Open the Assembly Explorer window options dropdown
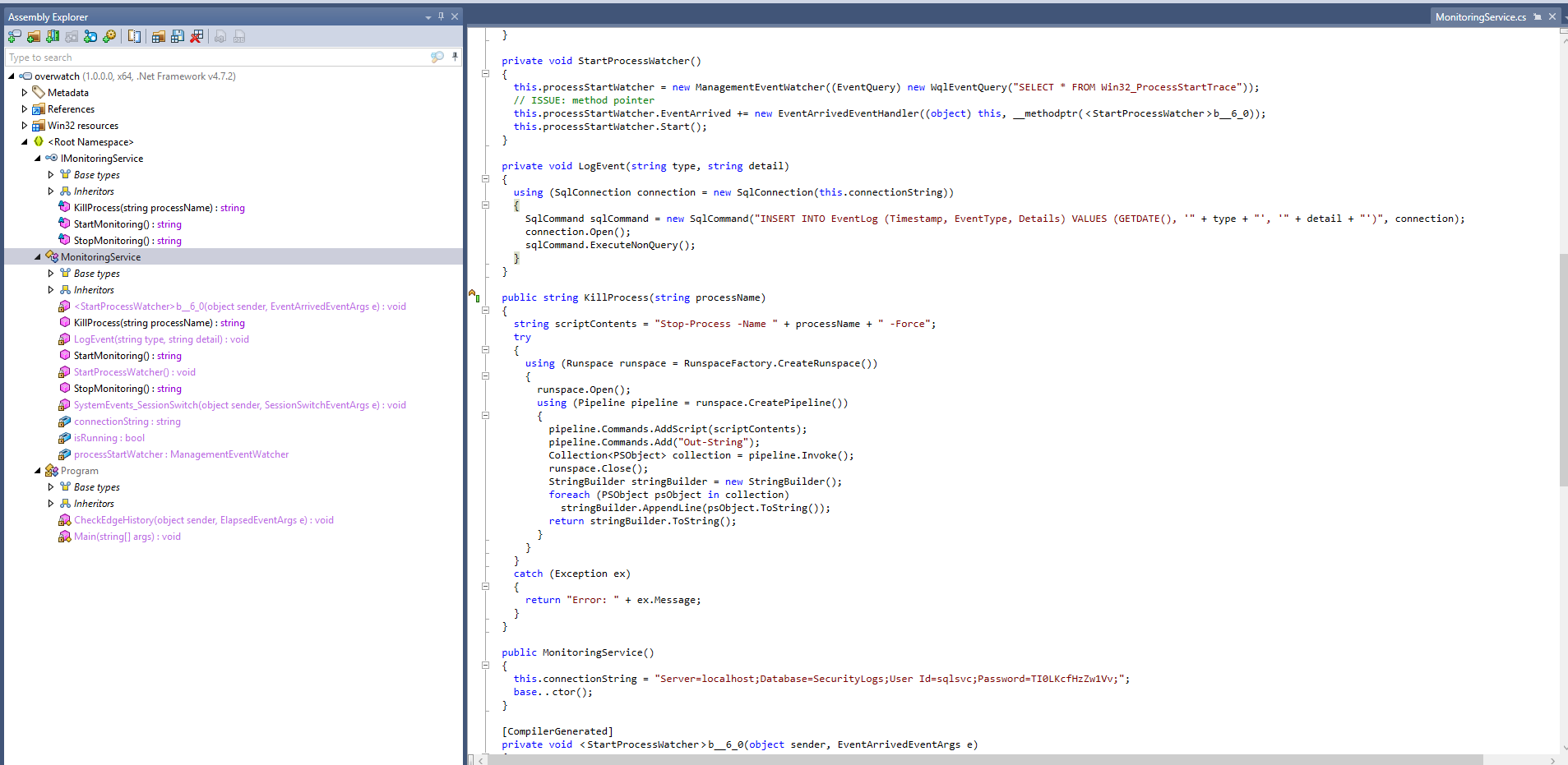The height and width of the screenshot is (765, 1568). (428, 16)
